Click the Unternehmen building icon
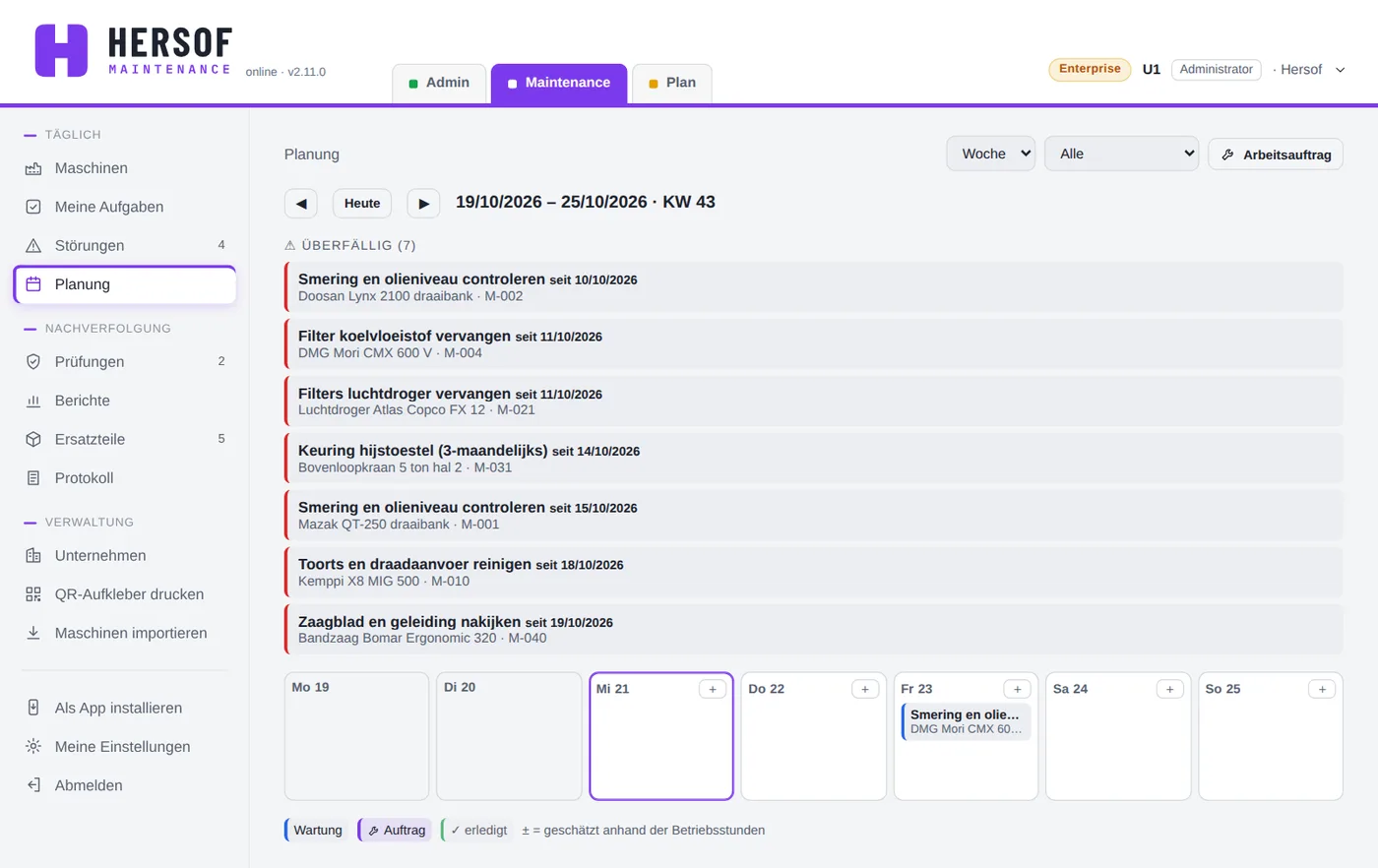The width and height of the screenshot is (1378, 868). (33, 556)
